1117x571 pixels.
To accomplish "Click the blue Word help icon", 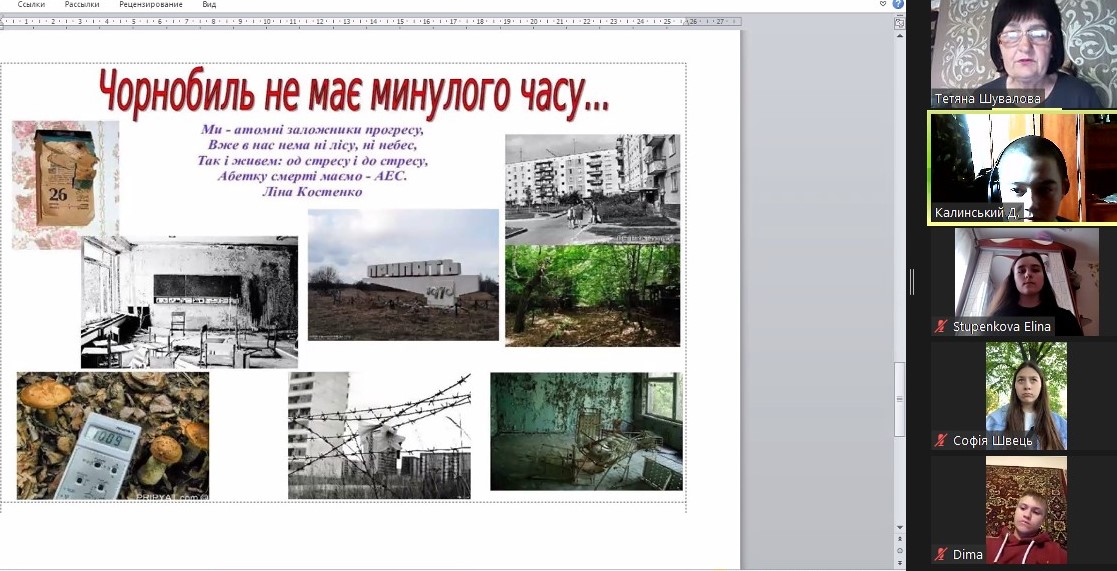I will pyautogui.click(x=898, y=5).
